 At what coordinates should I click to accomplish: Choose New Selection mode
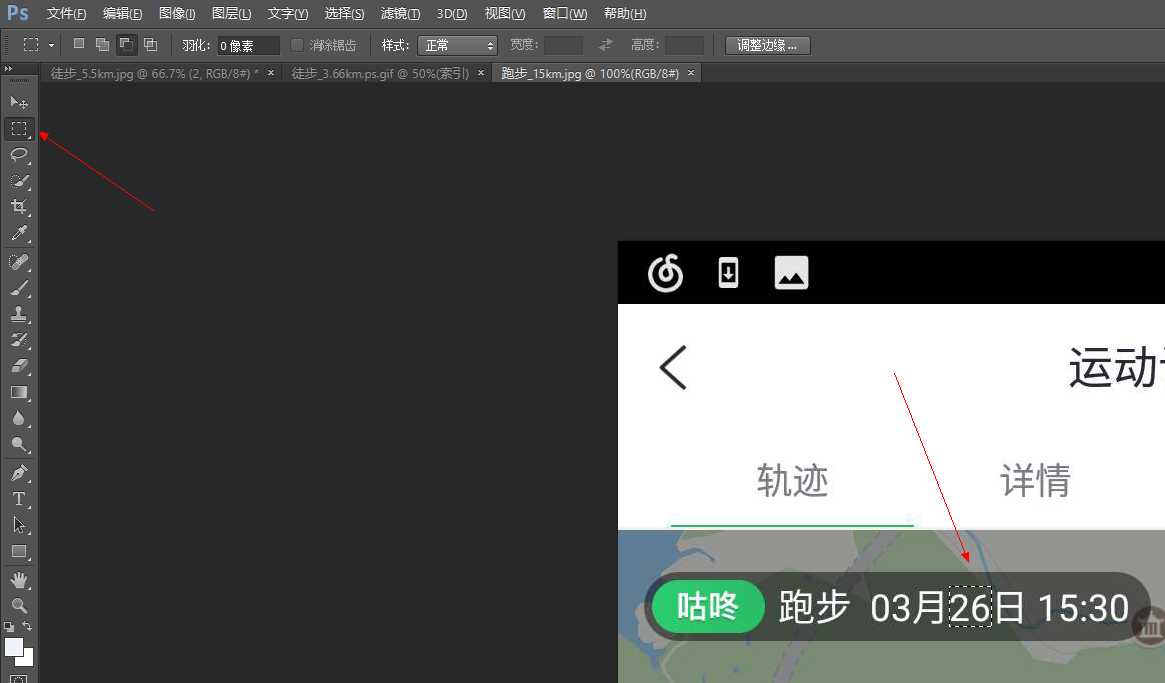click(79, 45)
